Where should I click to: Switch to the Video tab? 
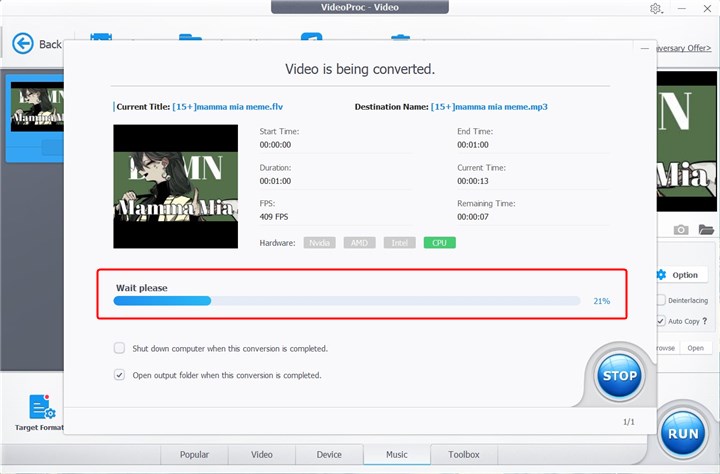[x=262, y=454]
